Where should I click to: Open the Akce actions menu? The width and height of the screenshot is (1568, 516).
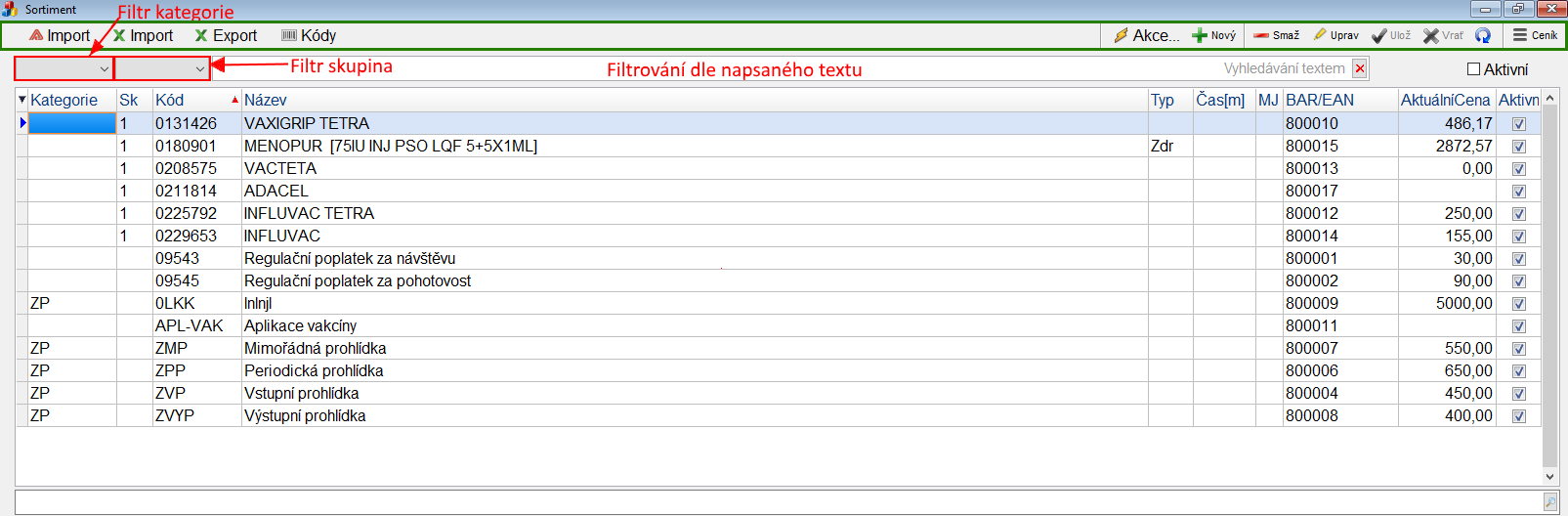(x=1147, y=35)
